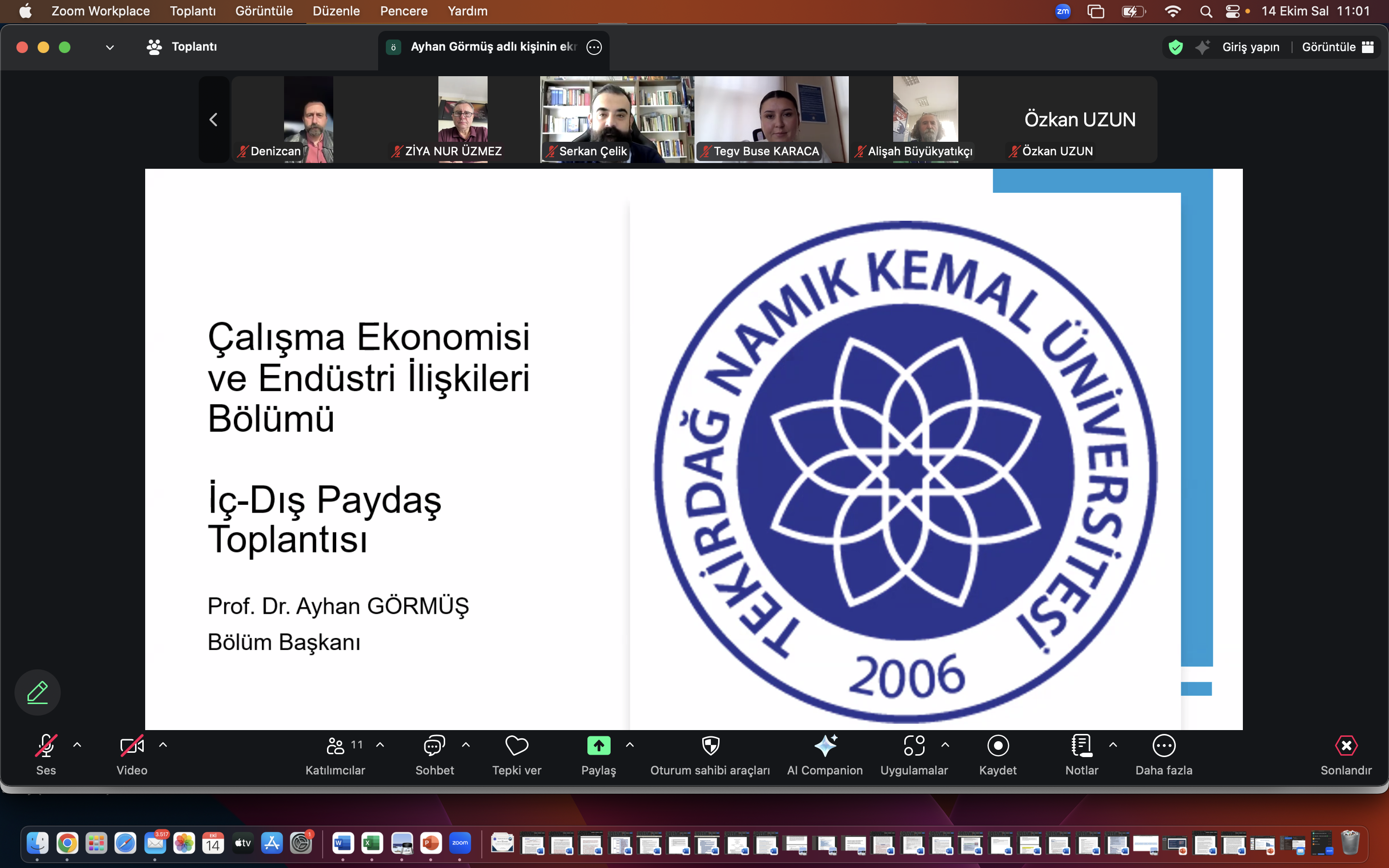
Task: Open Notlar notes icon
Action: point(1081,746)
